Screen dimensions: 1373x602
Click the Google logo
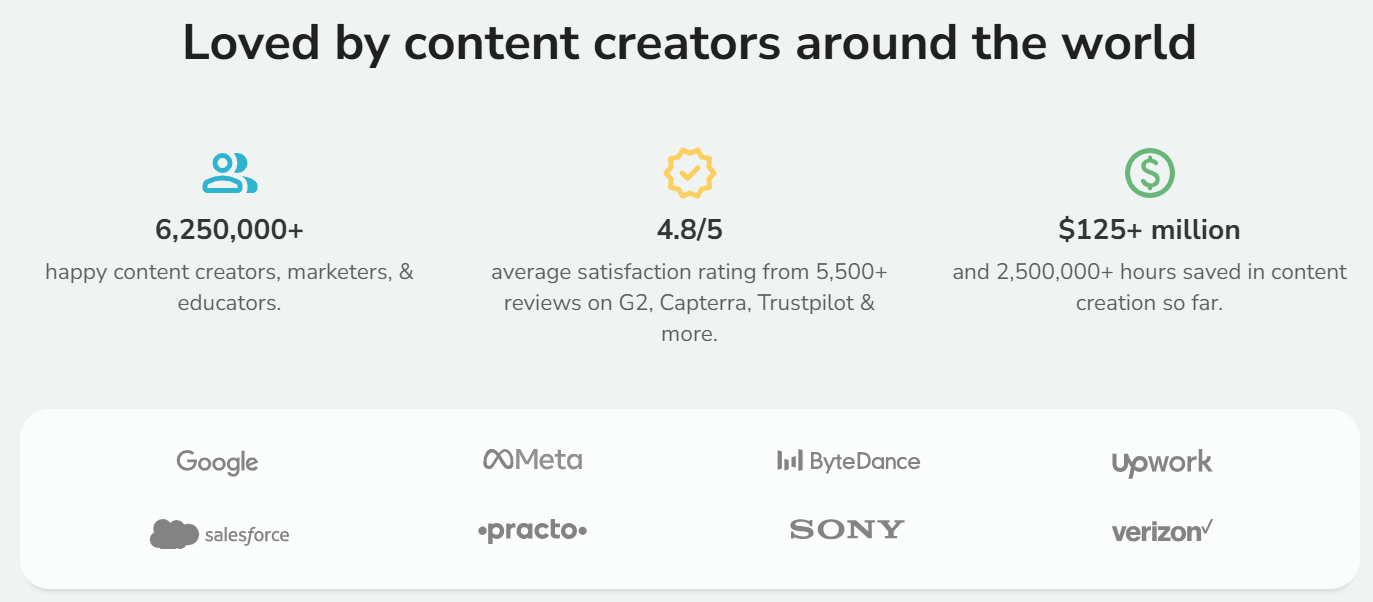[217, 462]
